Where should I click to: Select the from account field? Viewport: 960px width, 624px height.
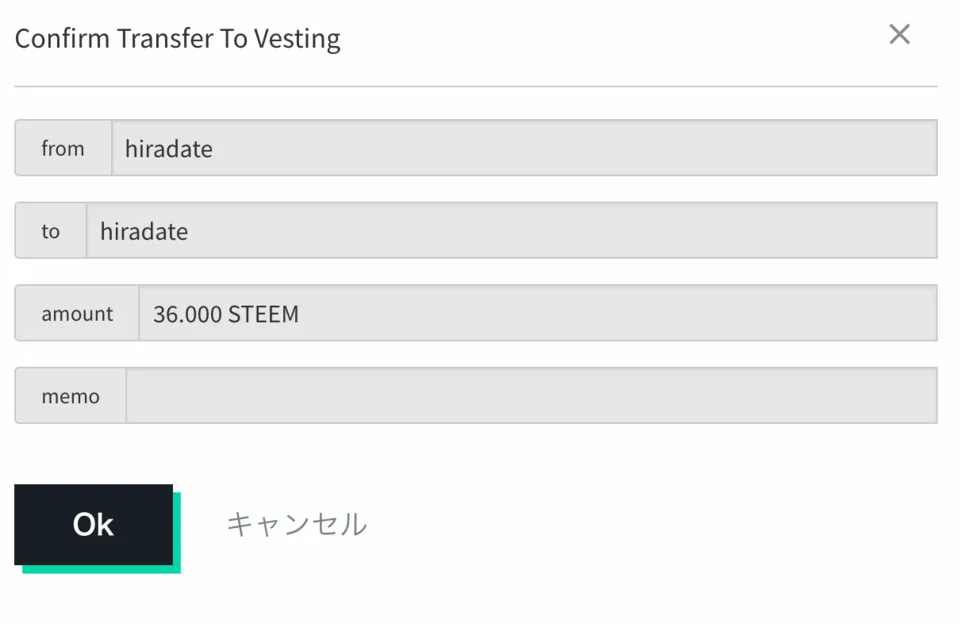(x=524, y=148)
